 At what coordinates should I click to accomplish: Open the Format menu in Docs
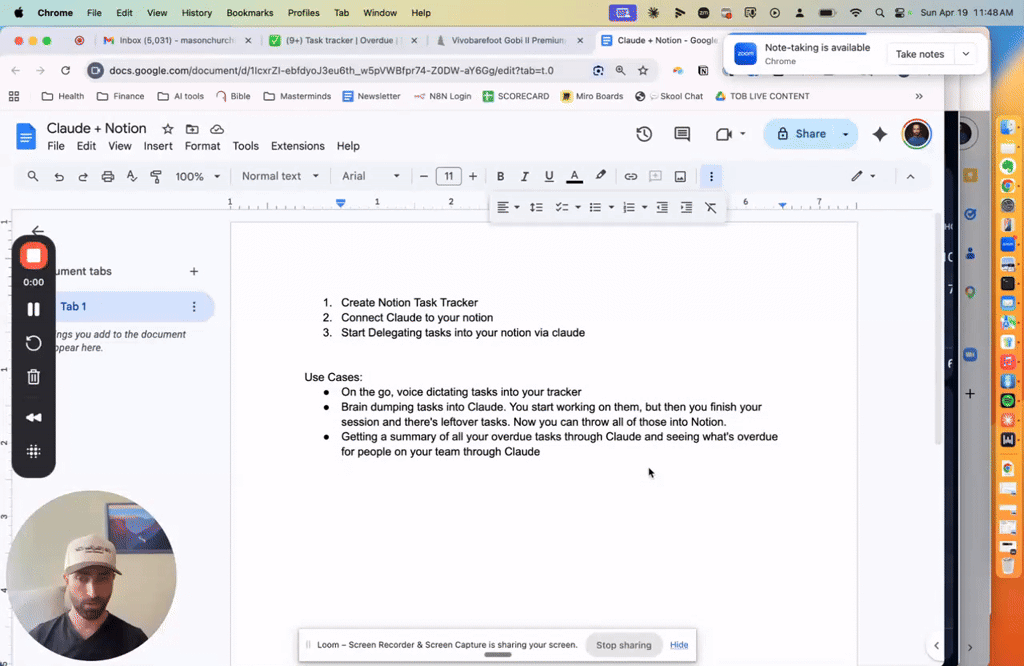(x=202, y=146)
